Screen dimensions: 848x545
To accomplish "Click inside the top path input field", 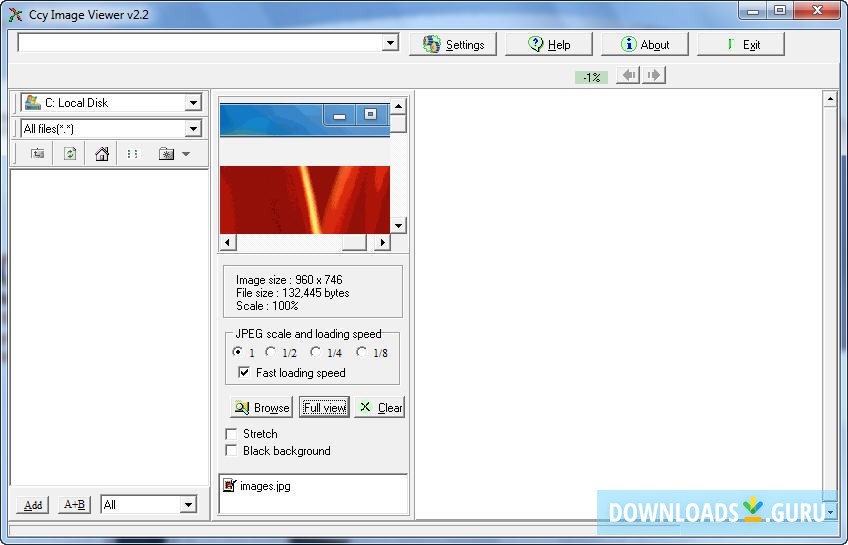I will pos(200,43).
